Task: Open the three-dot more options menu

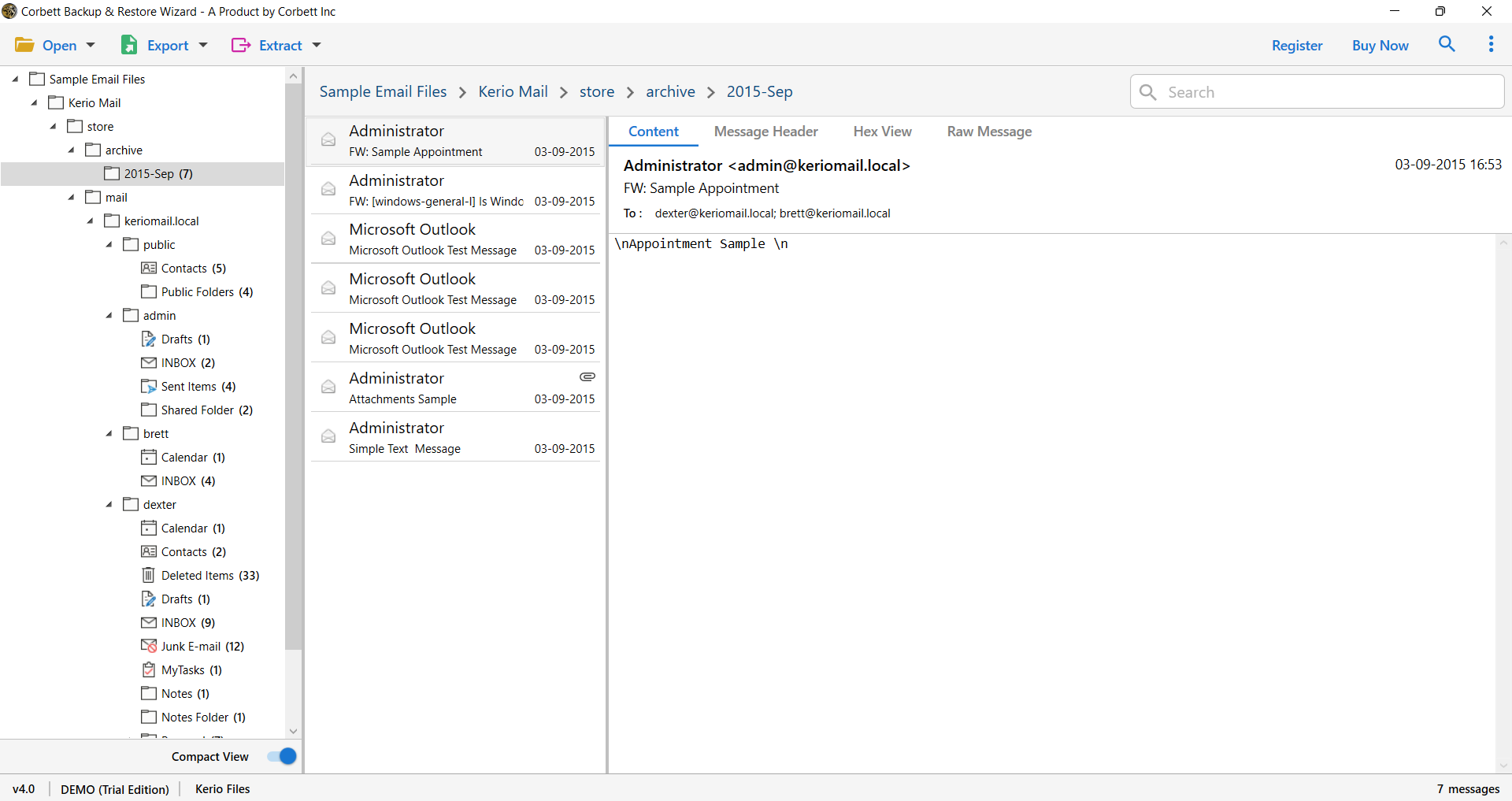Action: click(1491, 44)
